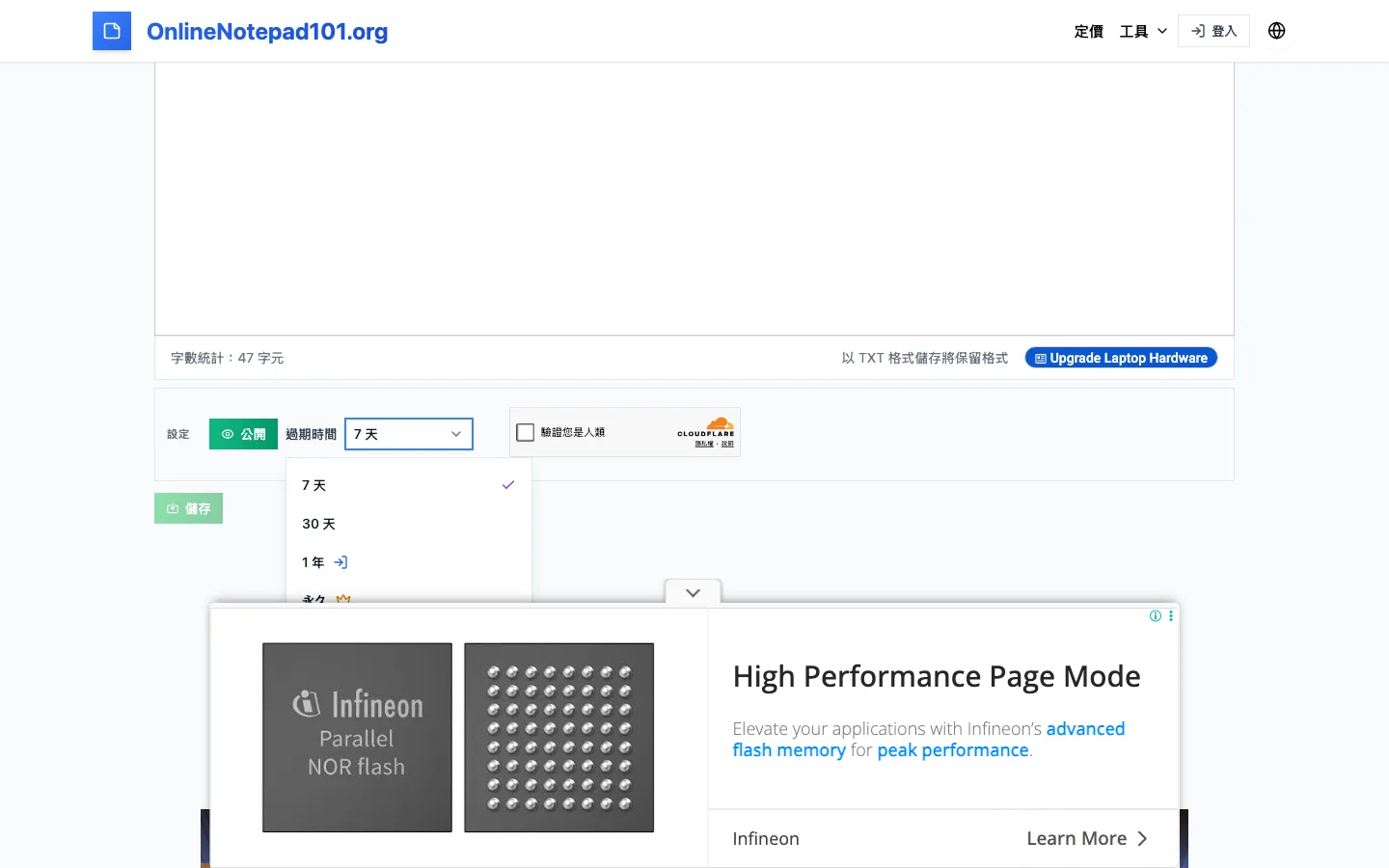Click the 以 TXT 格式儲存將保留格式 note
Screen dimensions: 1389x868
[x=924, y=358]
